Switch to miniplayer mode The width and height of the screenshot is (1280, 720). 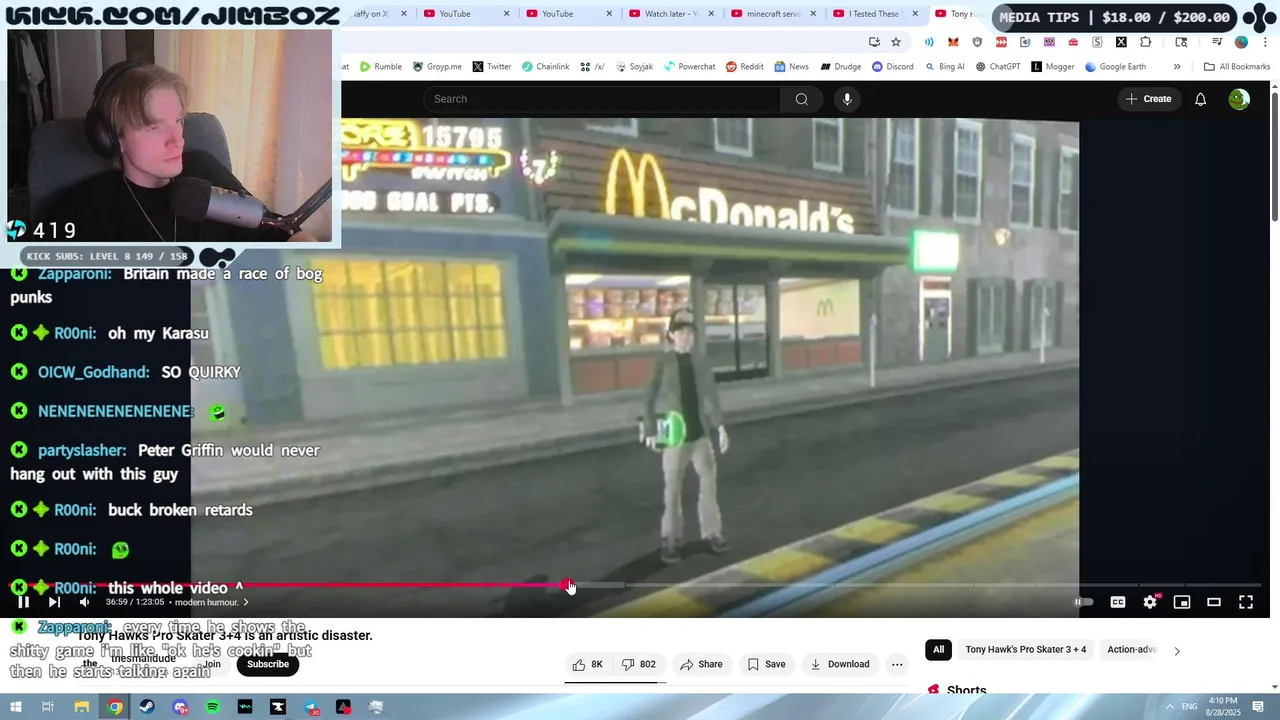tap(1182, 602)
